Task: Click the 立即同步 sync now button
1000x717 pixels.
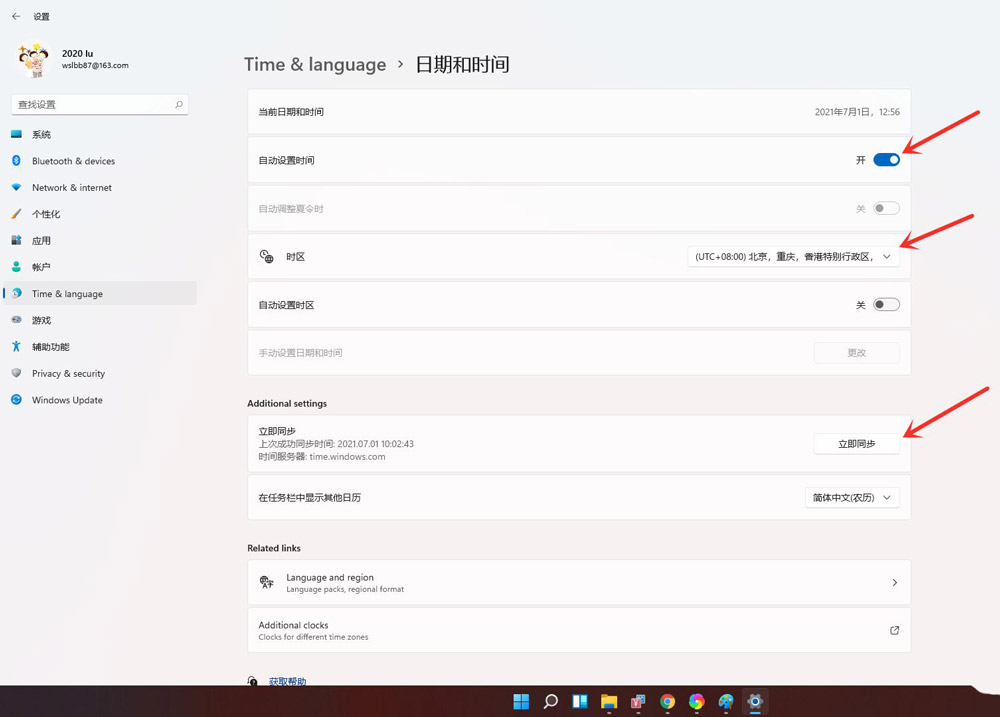Action: pos(856,443)
